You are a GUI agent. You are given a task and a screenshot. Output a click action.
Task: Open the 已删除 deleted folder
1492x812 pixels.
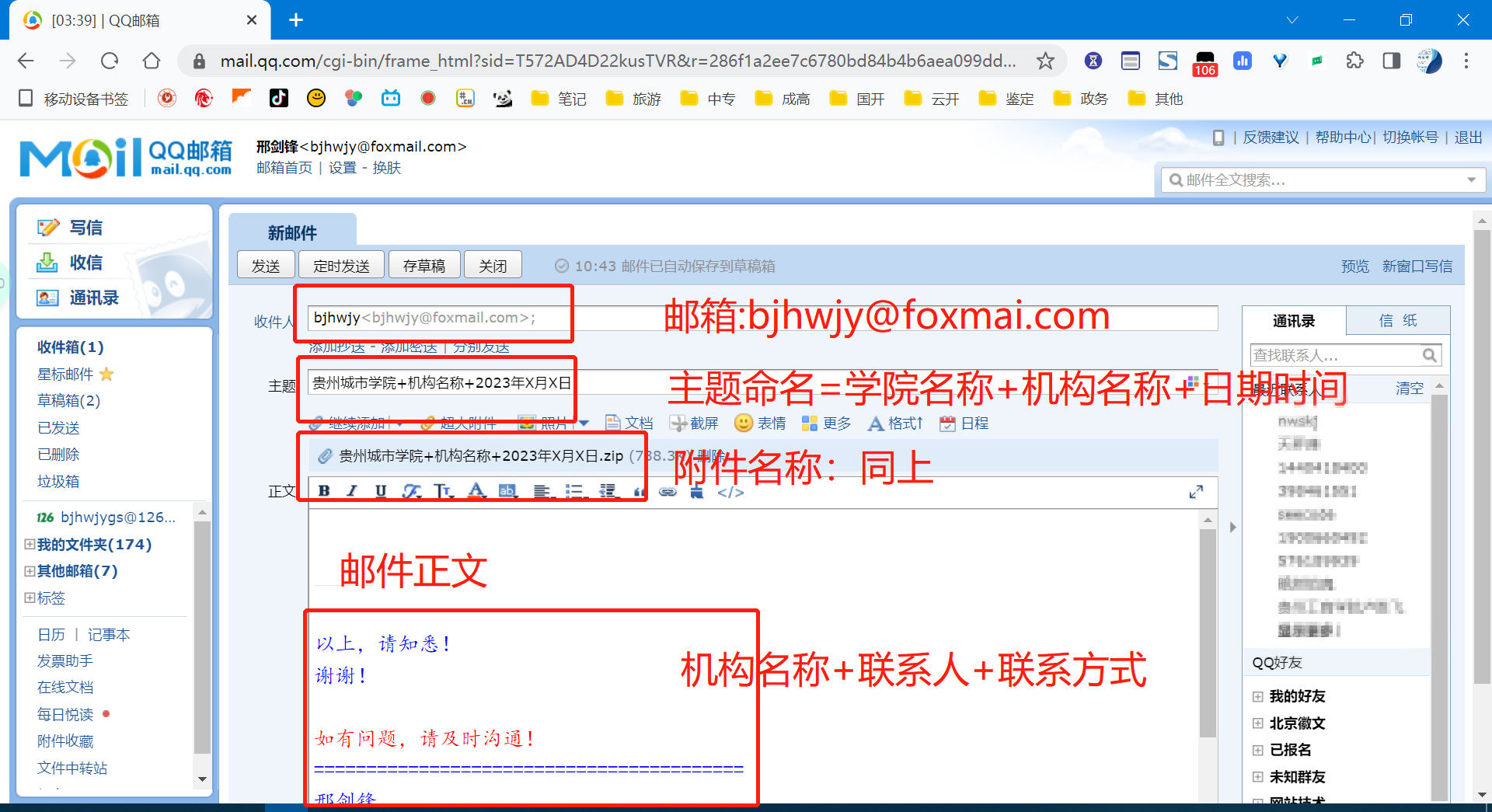point(58,454)
